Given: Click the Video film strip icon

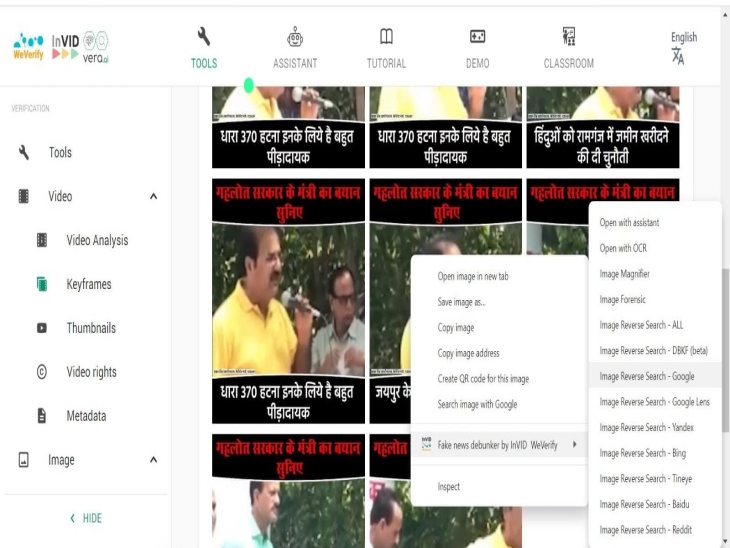Looking at the screenshot, I should click(x=24, y=196).
